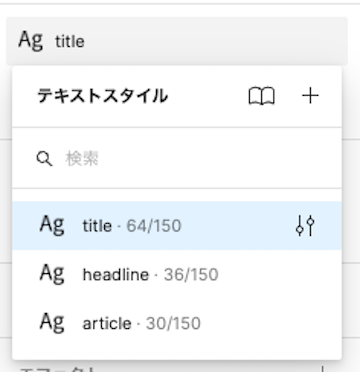
Task: Click the Ag preview beside headline style
Action: (52, 274)
